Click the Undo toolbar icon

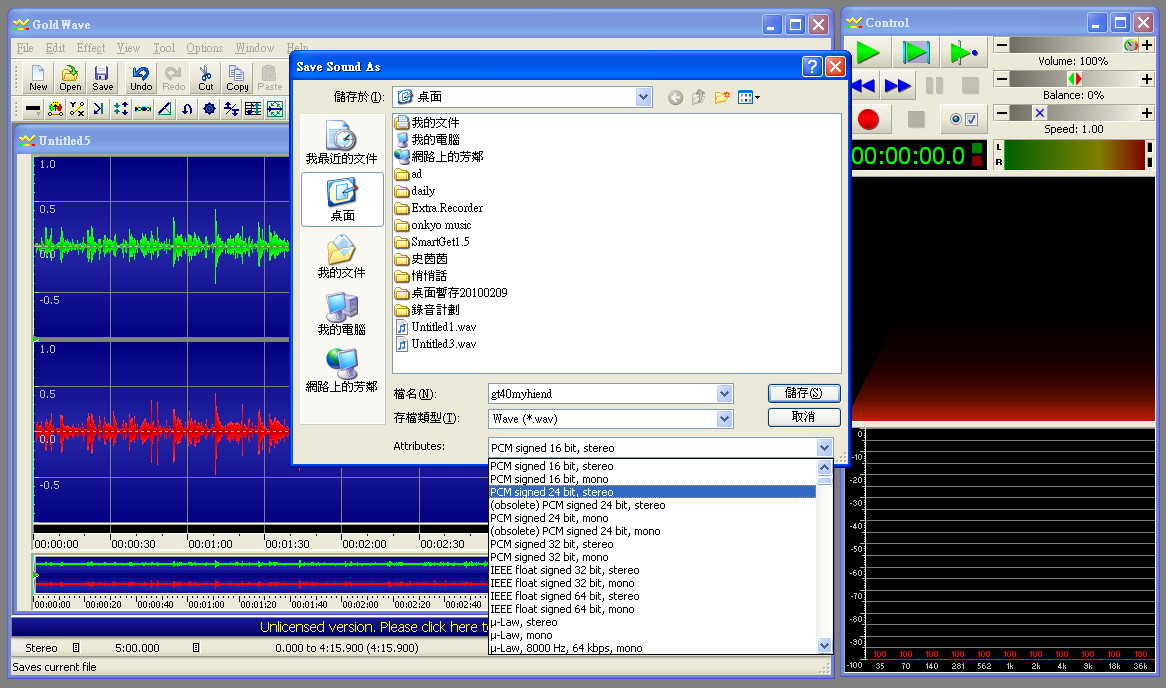[141, 77]
